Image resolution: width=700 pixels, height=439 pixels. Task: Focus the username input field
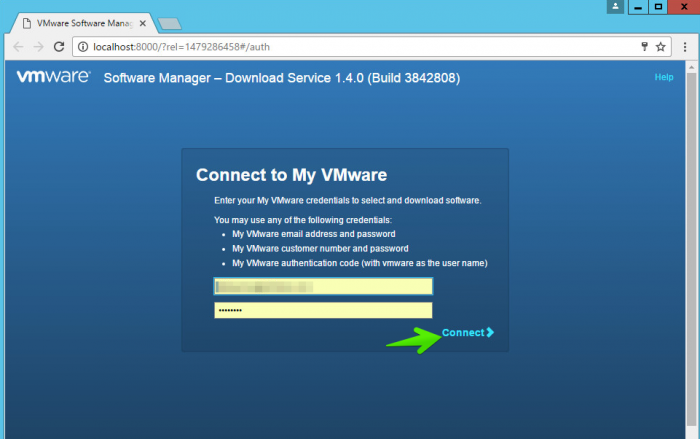pos(323,286)
